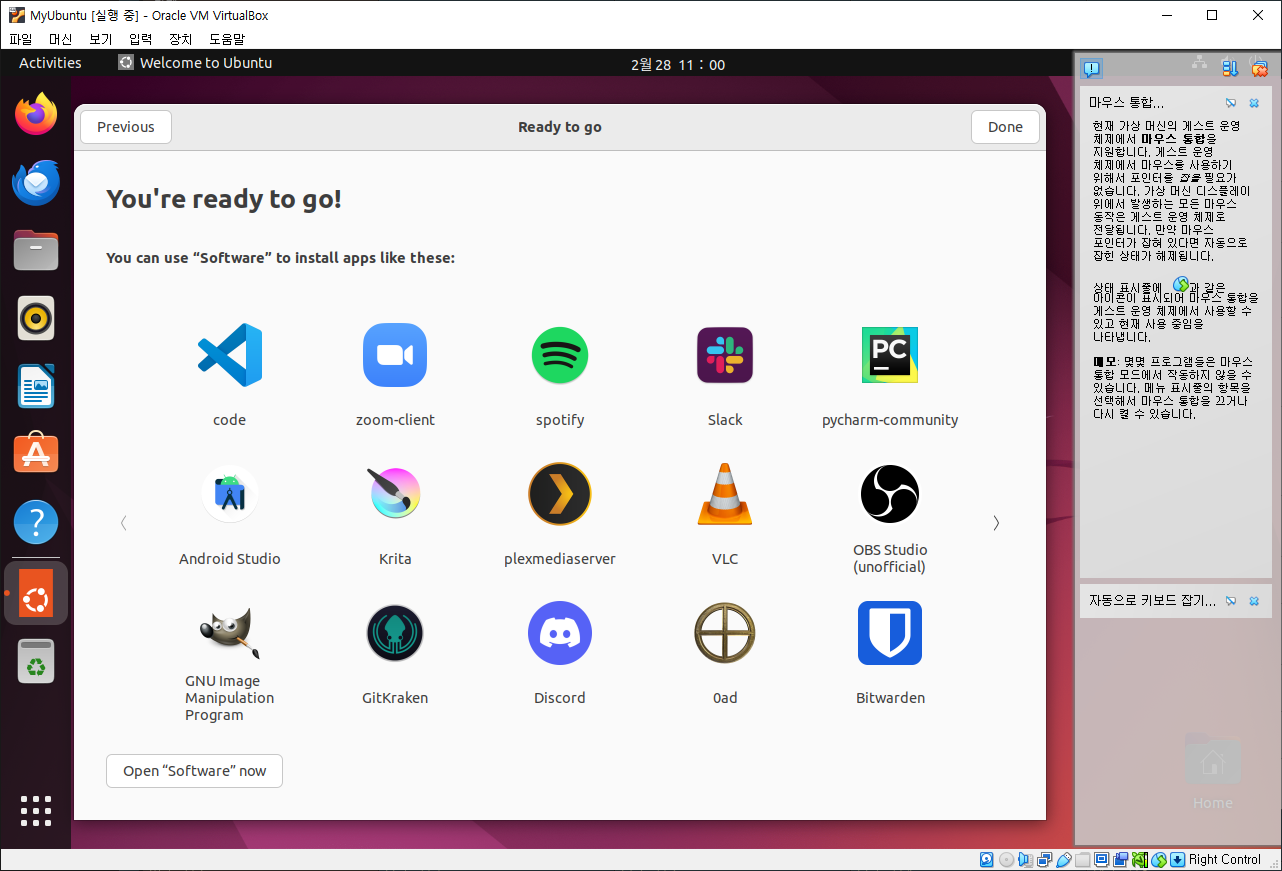Click the VLC traffic cone icon
Screen dimensions: 1282x871
(725, 494)
